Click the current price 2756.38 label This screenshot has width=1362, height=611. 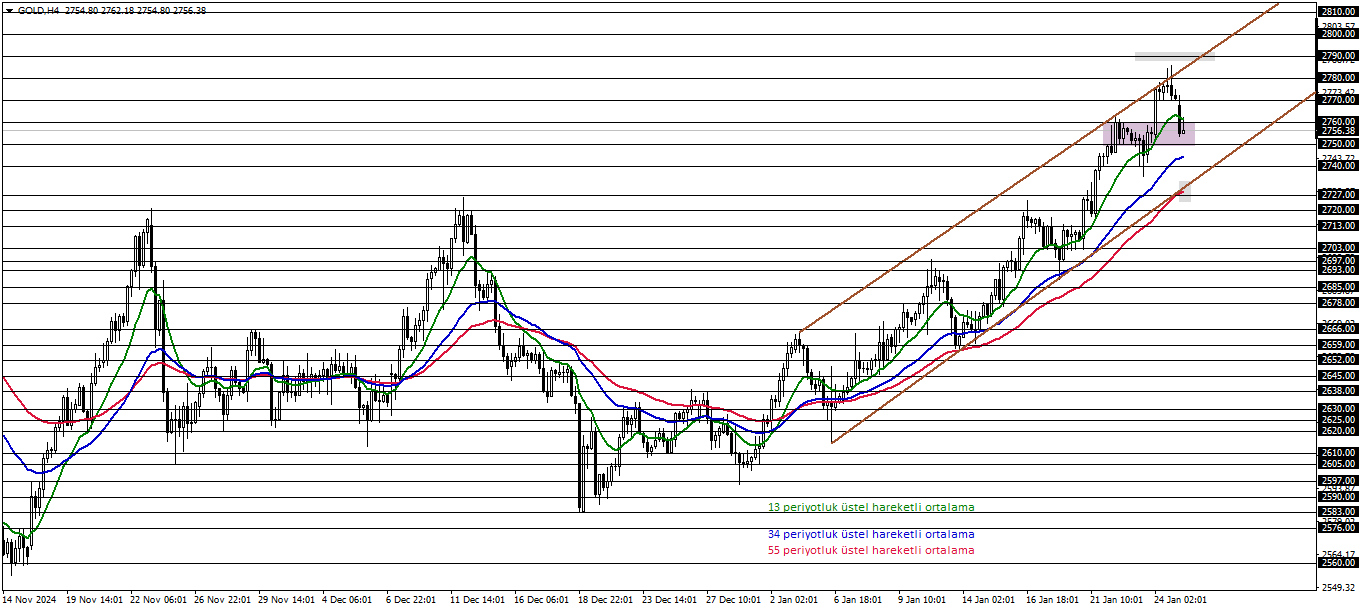click(x=1338, y=131)
